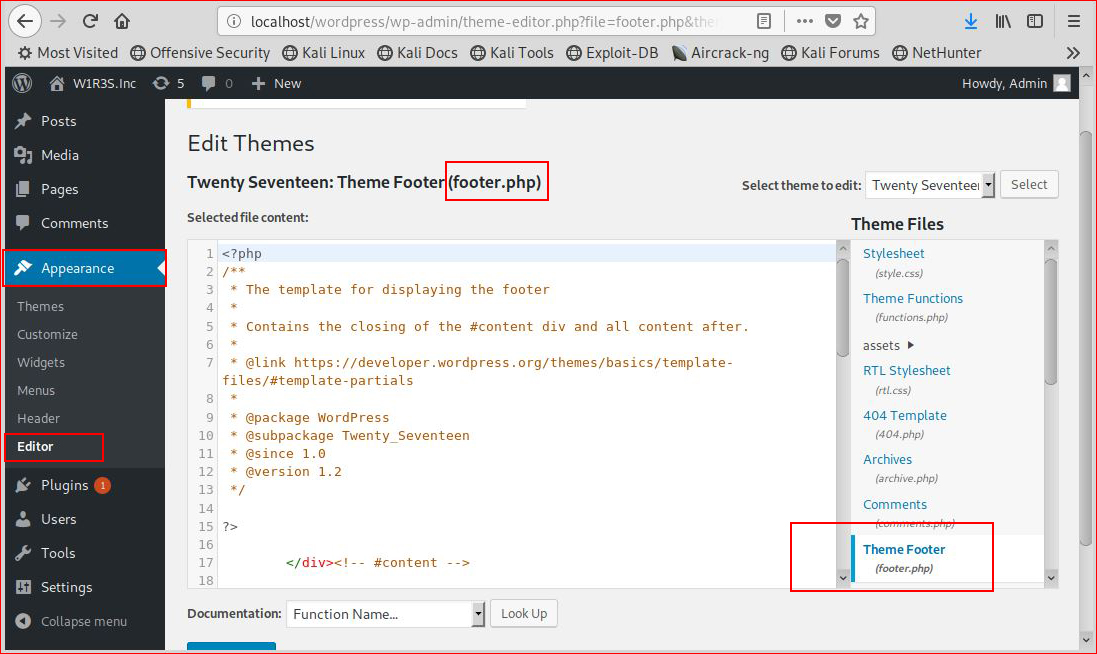Toggle the browser sidebar icon
The height and width of the screenshot is (654, 1097).
pos(1035,22)
